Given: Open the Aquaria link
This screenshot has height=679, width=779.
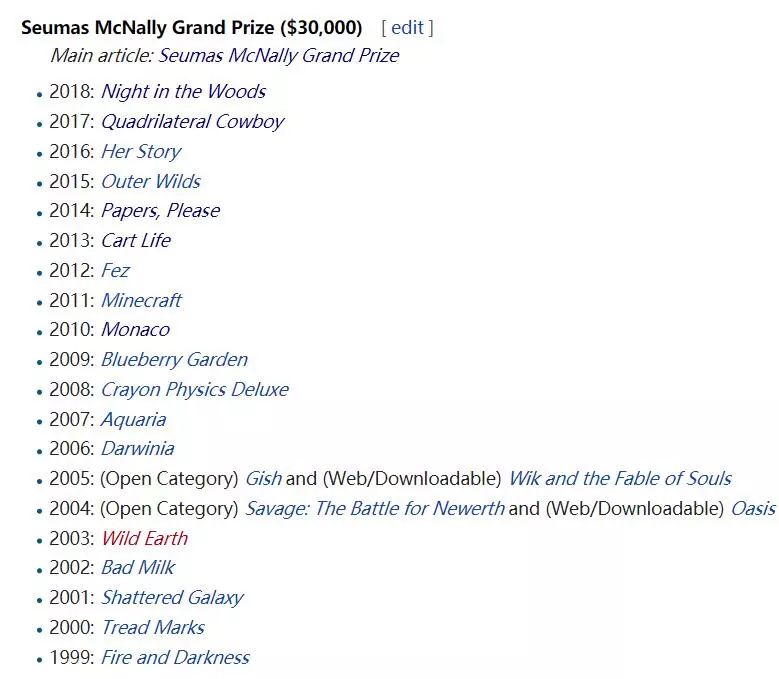Looking at the screenshot, I should pos(134,420).
